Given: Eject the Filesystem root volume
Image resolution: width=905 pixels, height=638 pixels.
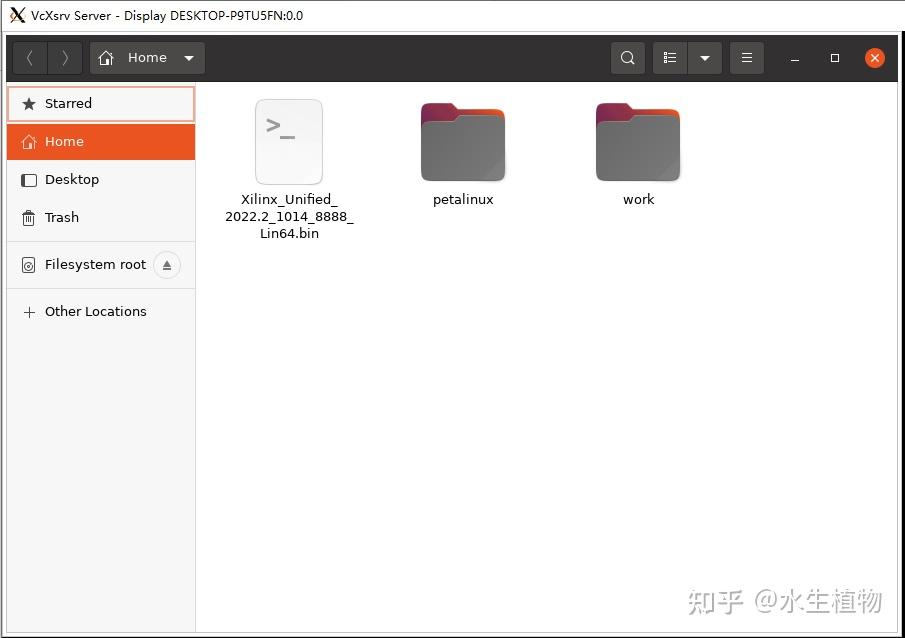Looking at the screenshot, I should [166, 264].
